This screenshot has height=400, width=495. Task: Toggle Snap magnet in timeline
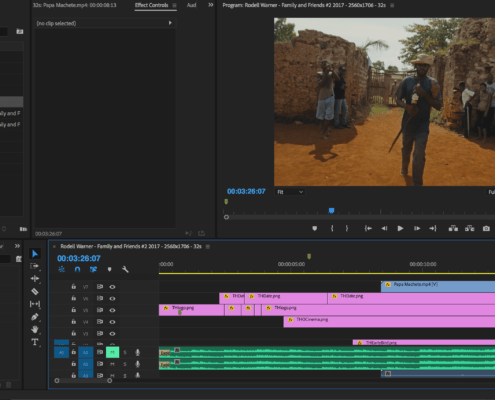point(77,269)
